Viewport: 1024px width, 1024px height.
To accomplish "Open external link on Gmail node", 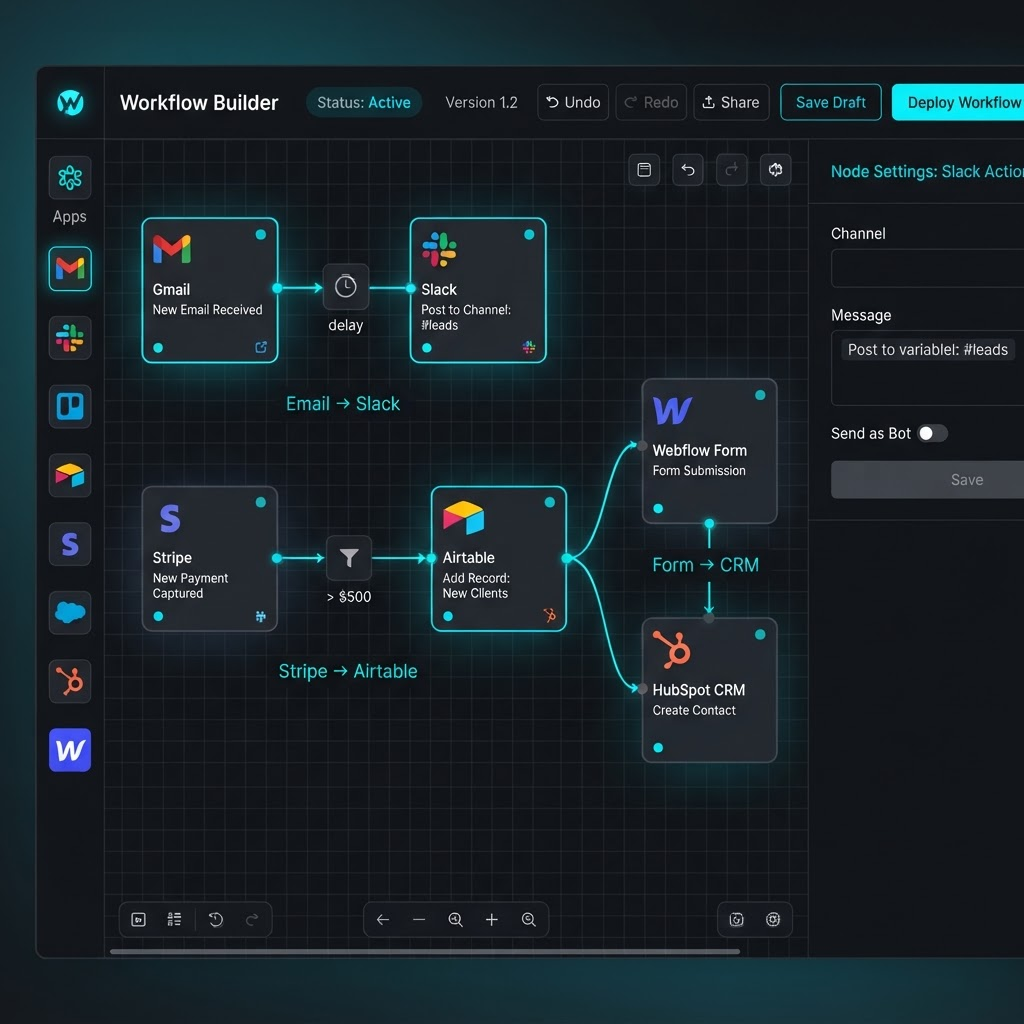I will coord(261,347).
